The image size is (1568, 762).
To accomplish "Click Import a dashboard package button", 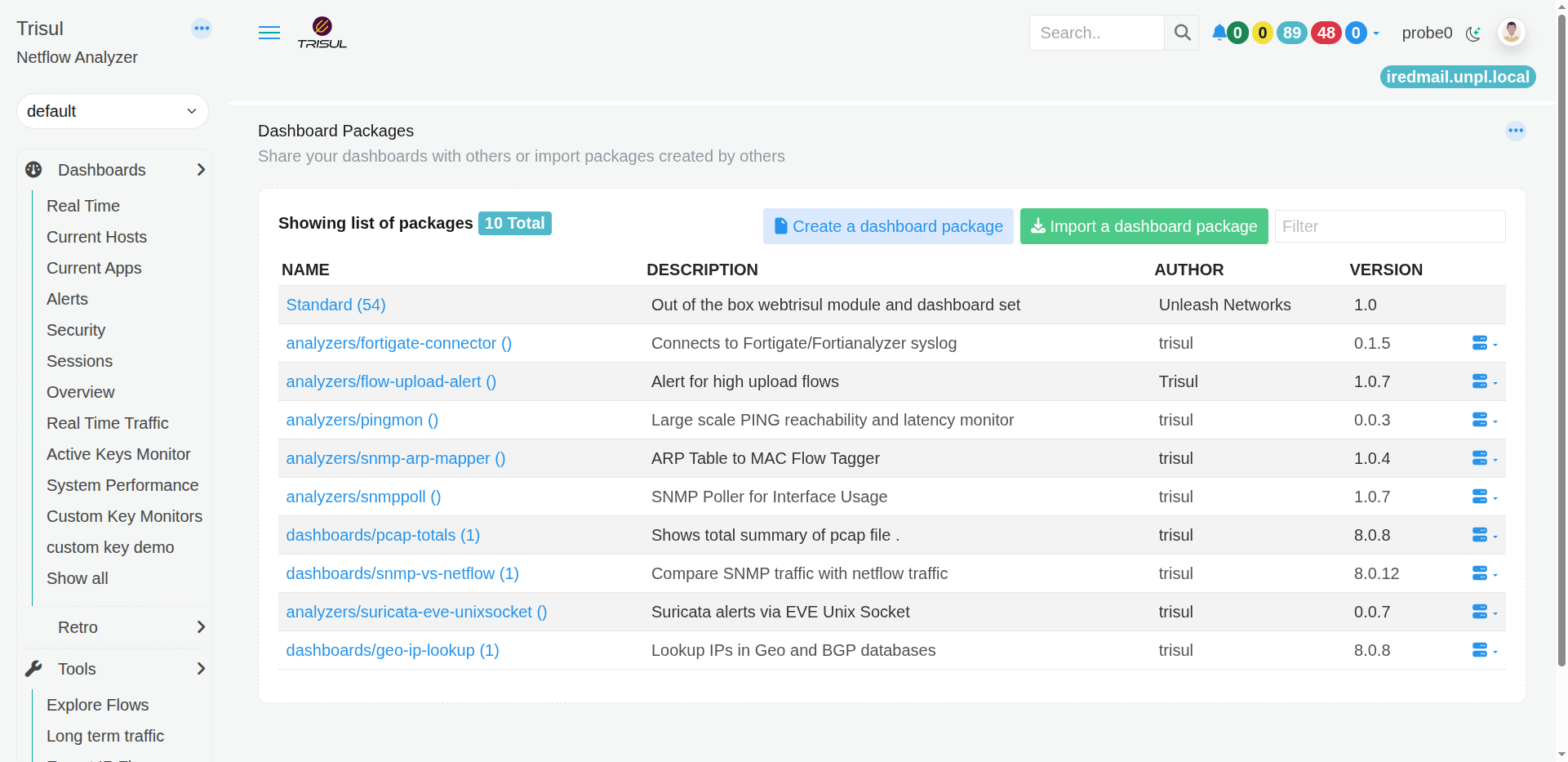I will click(1144, 226).
